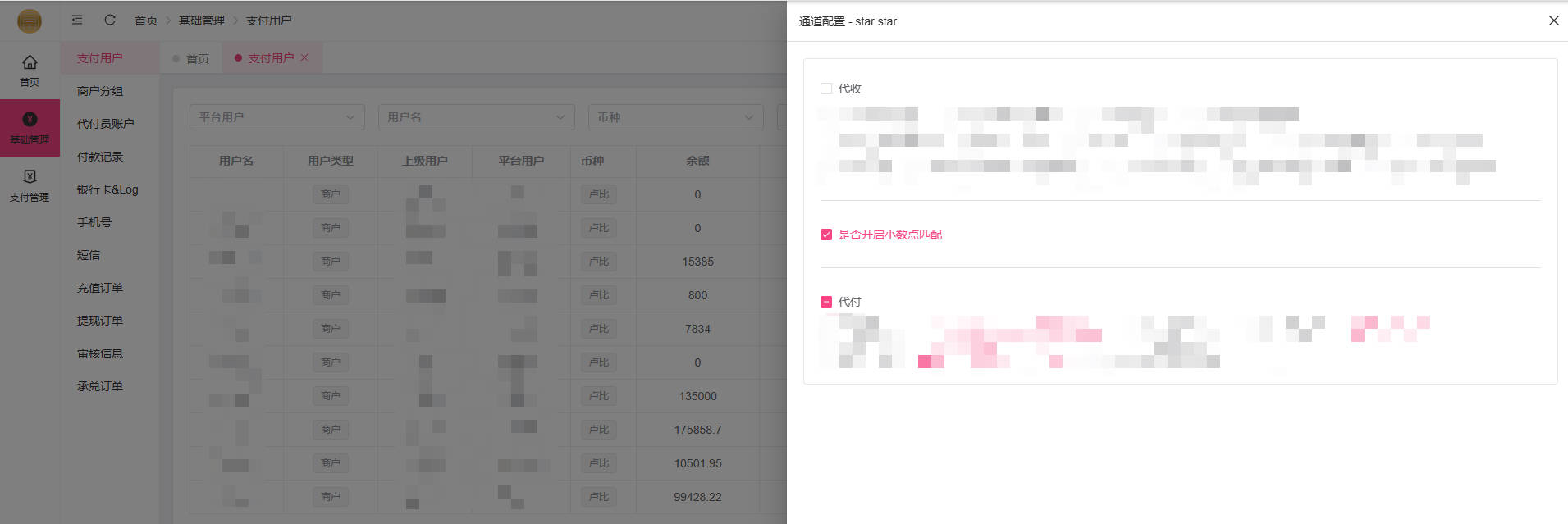Close the 支付用户 tab using its X
The image size is (1568, 524).
point(304,58)
